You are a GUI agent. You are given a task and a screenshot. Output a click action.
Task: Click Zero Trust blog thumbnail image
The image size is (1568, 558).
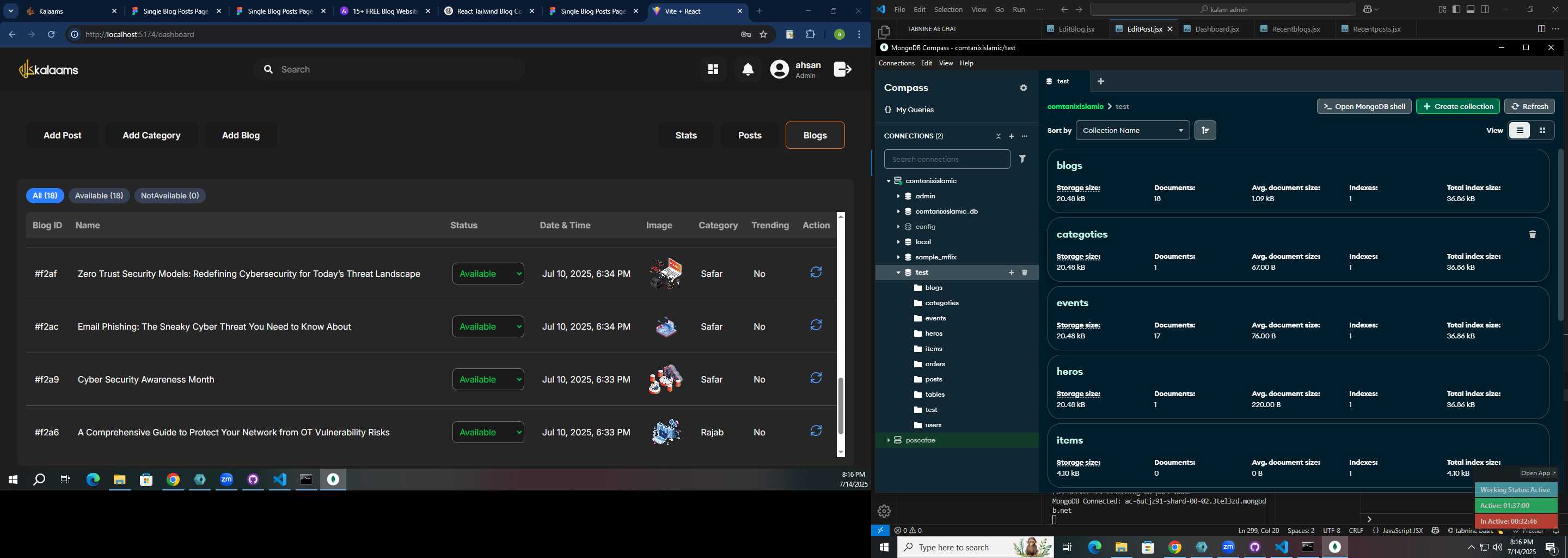pyautogui.click(x=666, y=274)
